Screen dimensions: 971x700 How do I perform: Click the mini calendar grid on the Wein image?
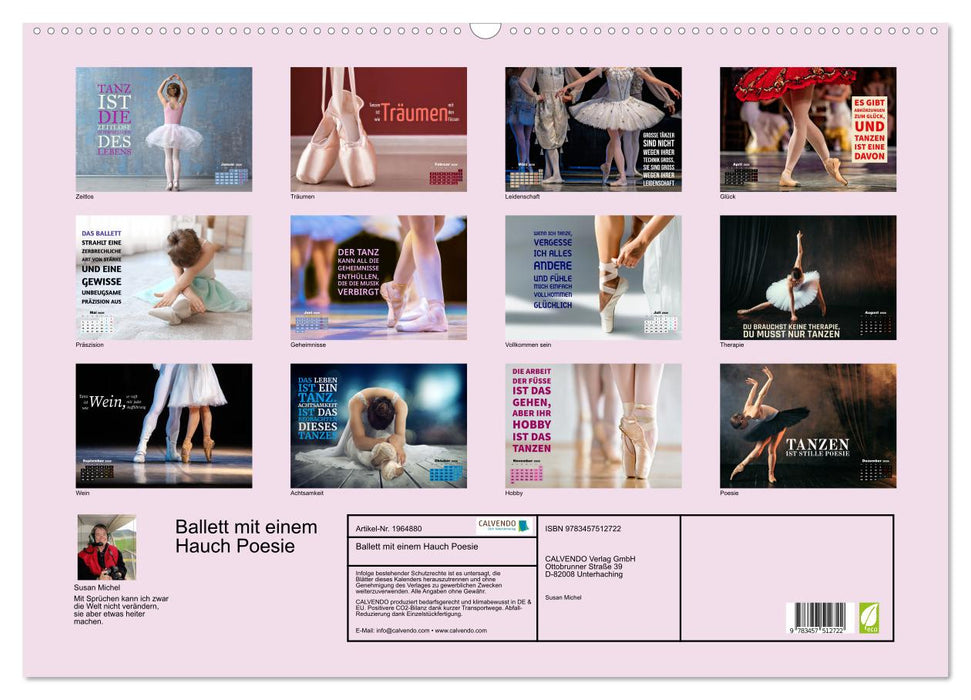tap(97, 471)
